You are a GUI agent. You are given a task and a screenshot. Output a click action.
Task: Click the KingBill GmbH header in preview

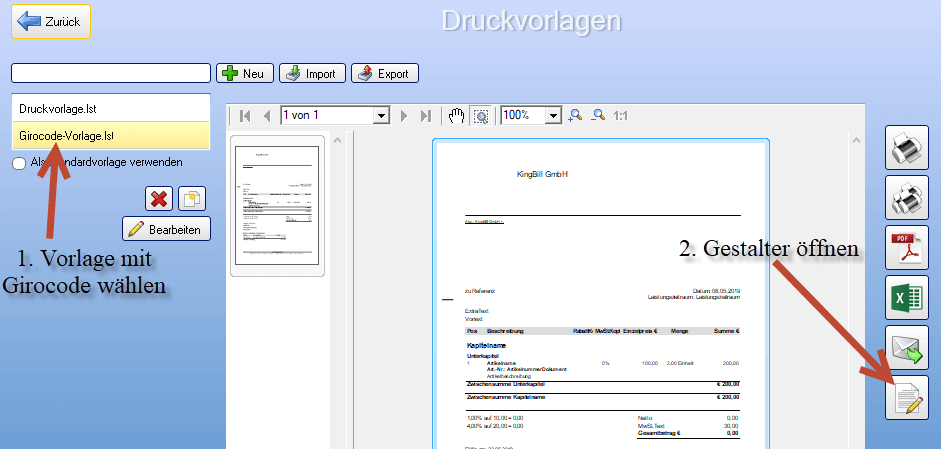click(542, 175)
